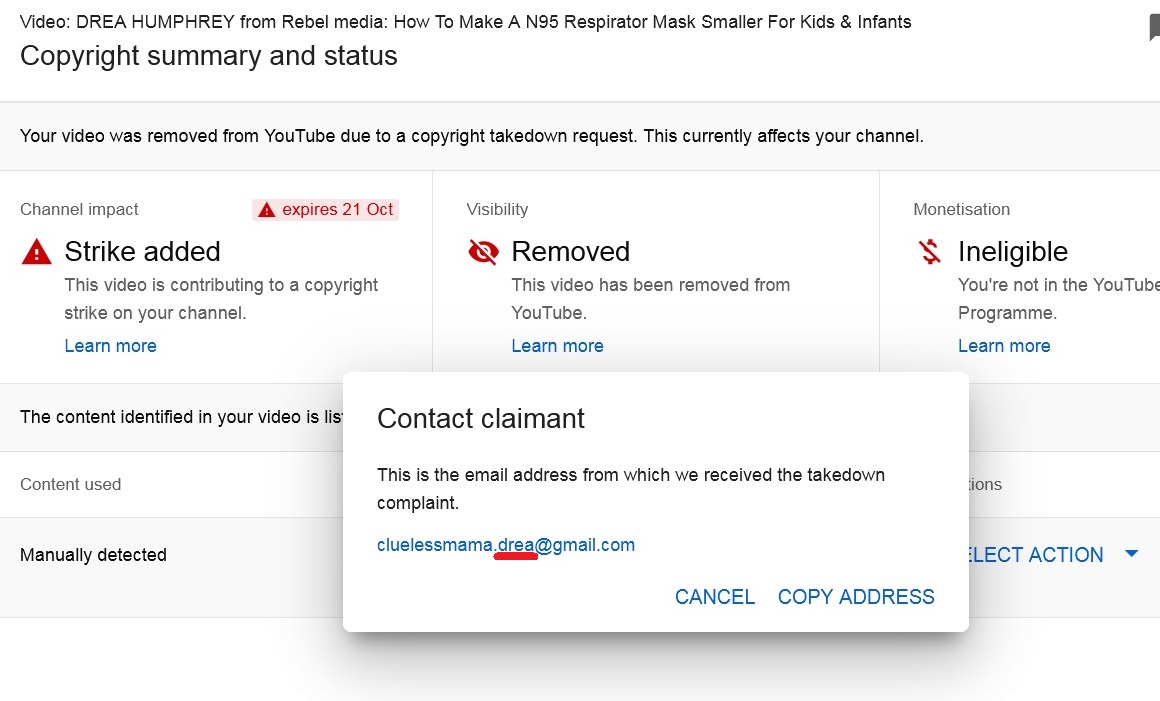Click the Select Action dropdown arrow
The width and height of the screenshot is (1160, 701).
(1131, 554)
